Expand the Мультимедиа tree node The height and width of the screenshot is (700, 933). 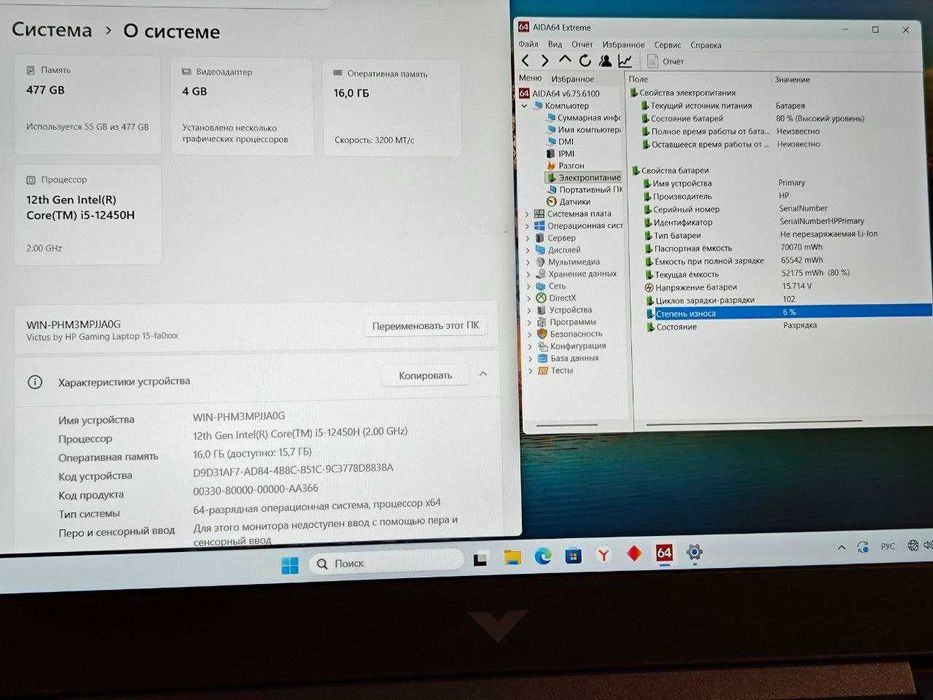(528, 261)
